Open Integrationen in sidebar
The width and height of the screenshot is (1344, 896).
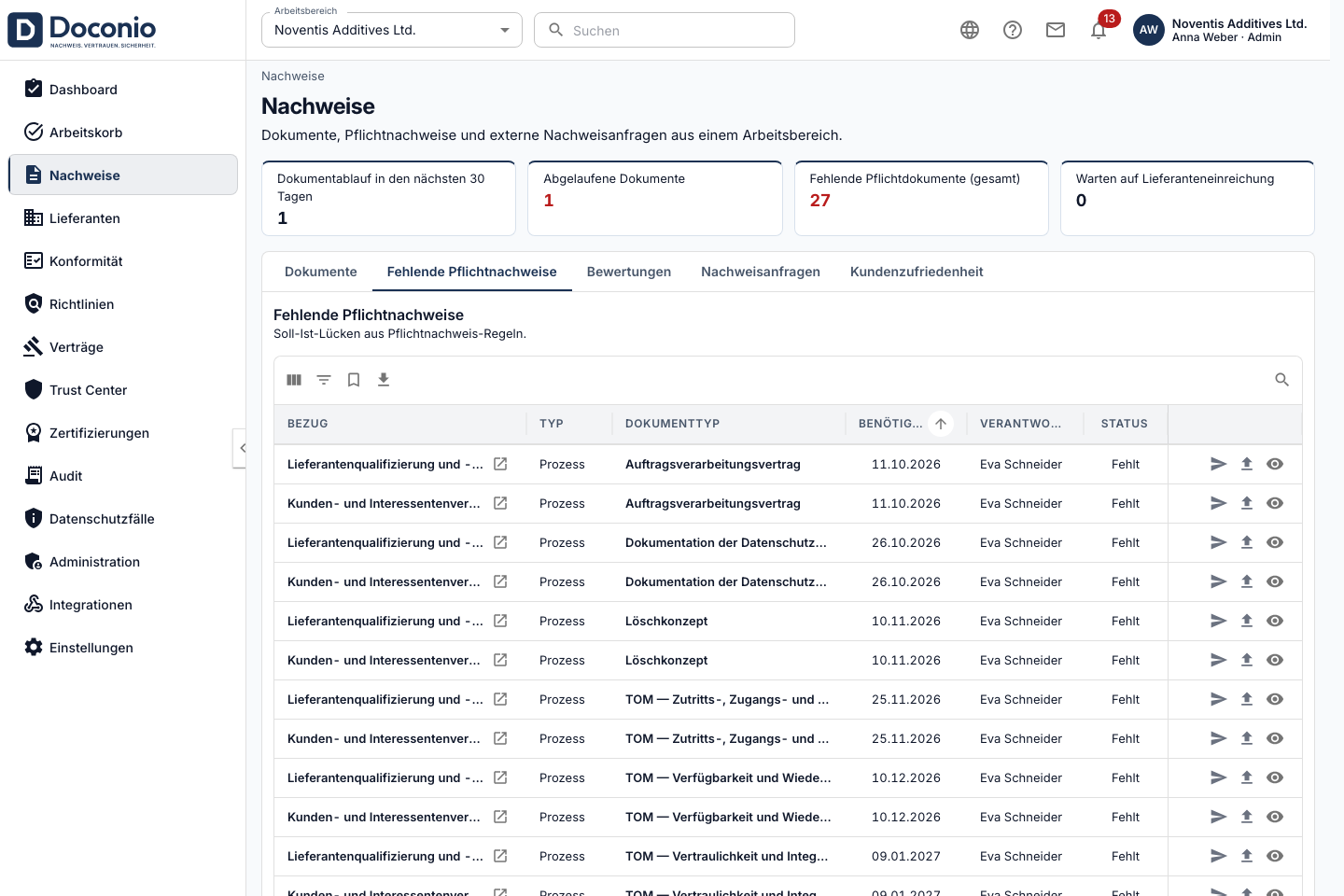(x=123, y=605)
